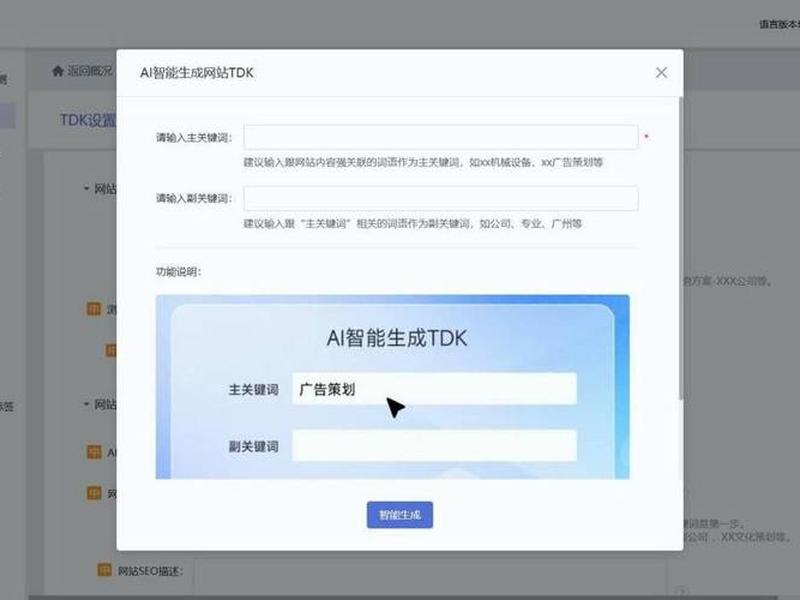Click the 智能生成 button
Image resolution: width=800 pixels, height=600 pixels.
point(399,515)
